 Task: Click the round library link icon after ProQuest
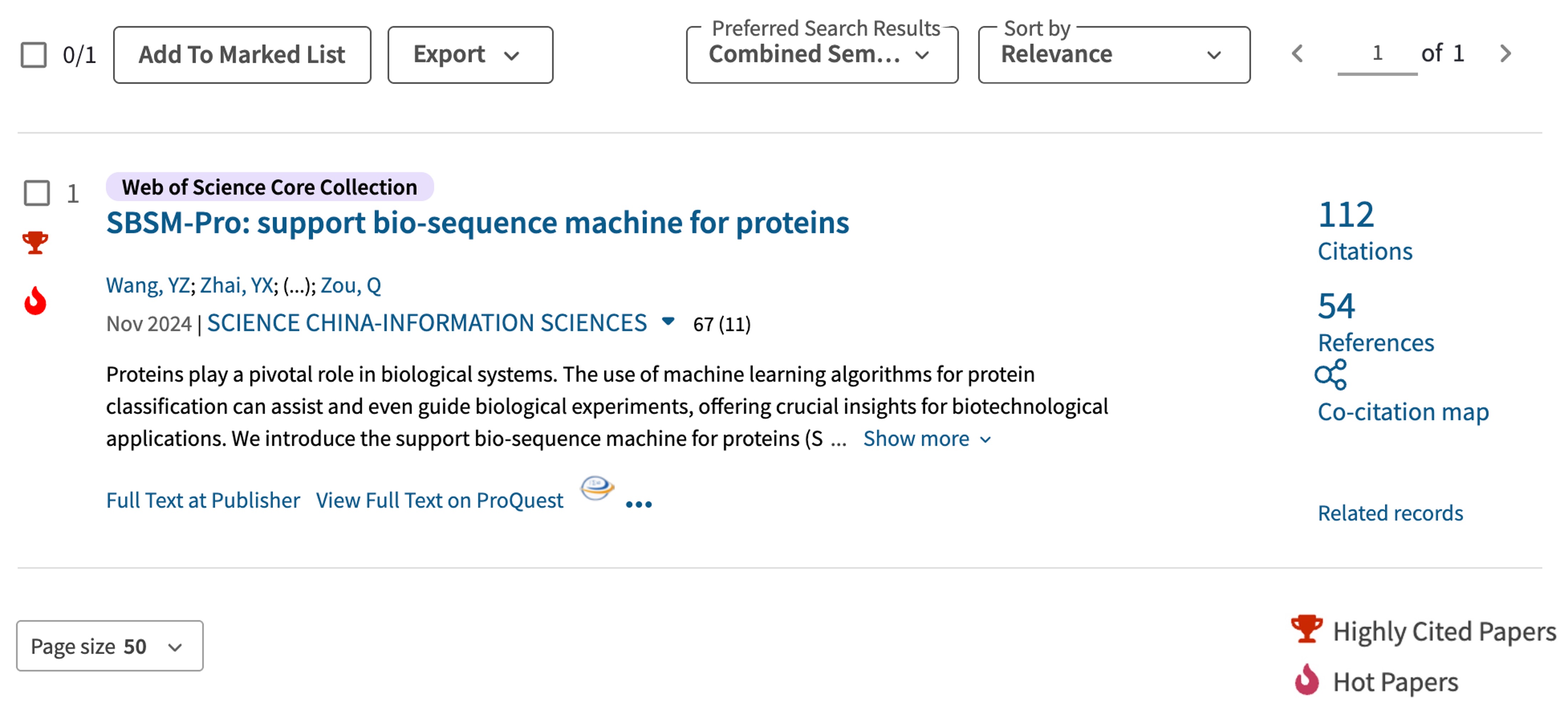597,488
